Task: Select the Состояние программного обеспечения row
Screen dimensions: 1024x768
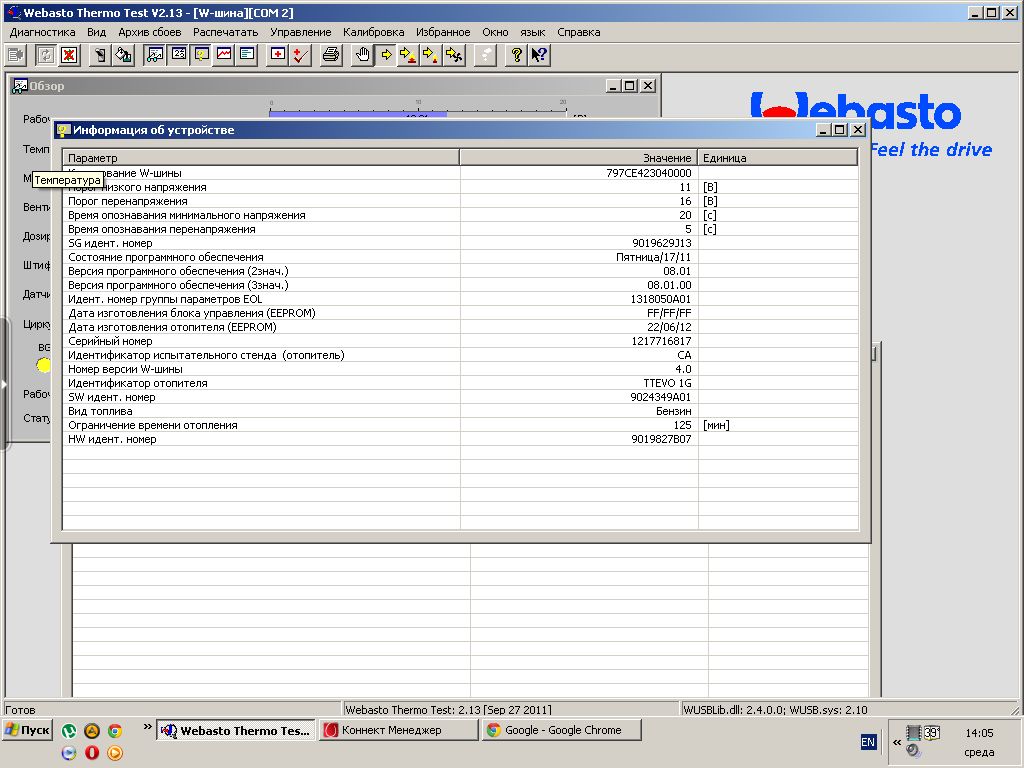Action: [460, 257]
